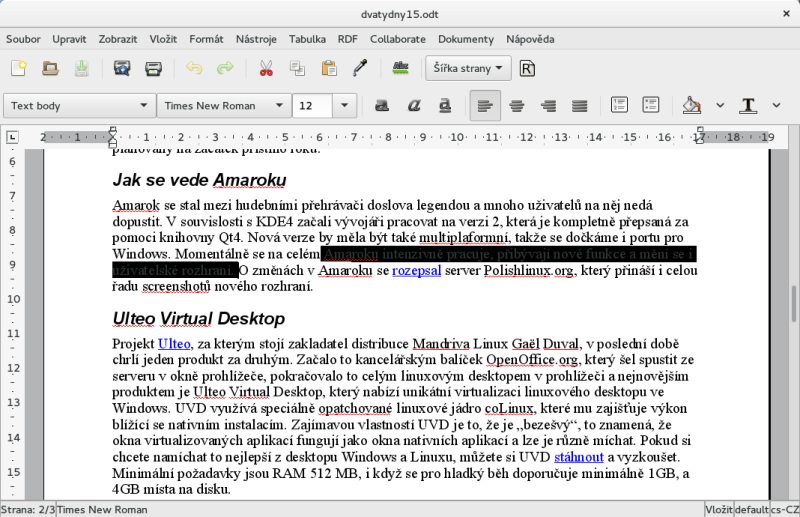The height and width of the screenshot is (517, 800).
Task: Enable centered paragraph alignment
Action: pos(517,105)
